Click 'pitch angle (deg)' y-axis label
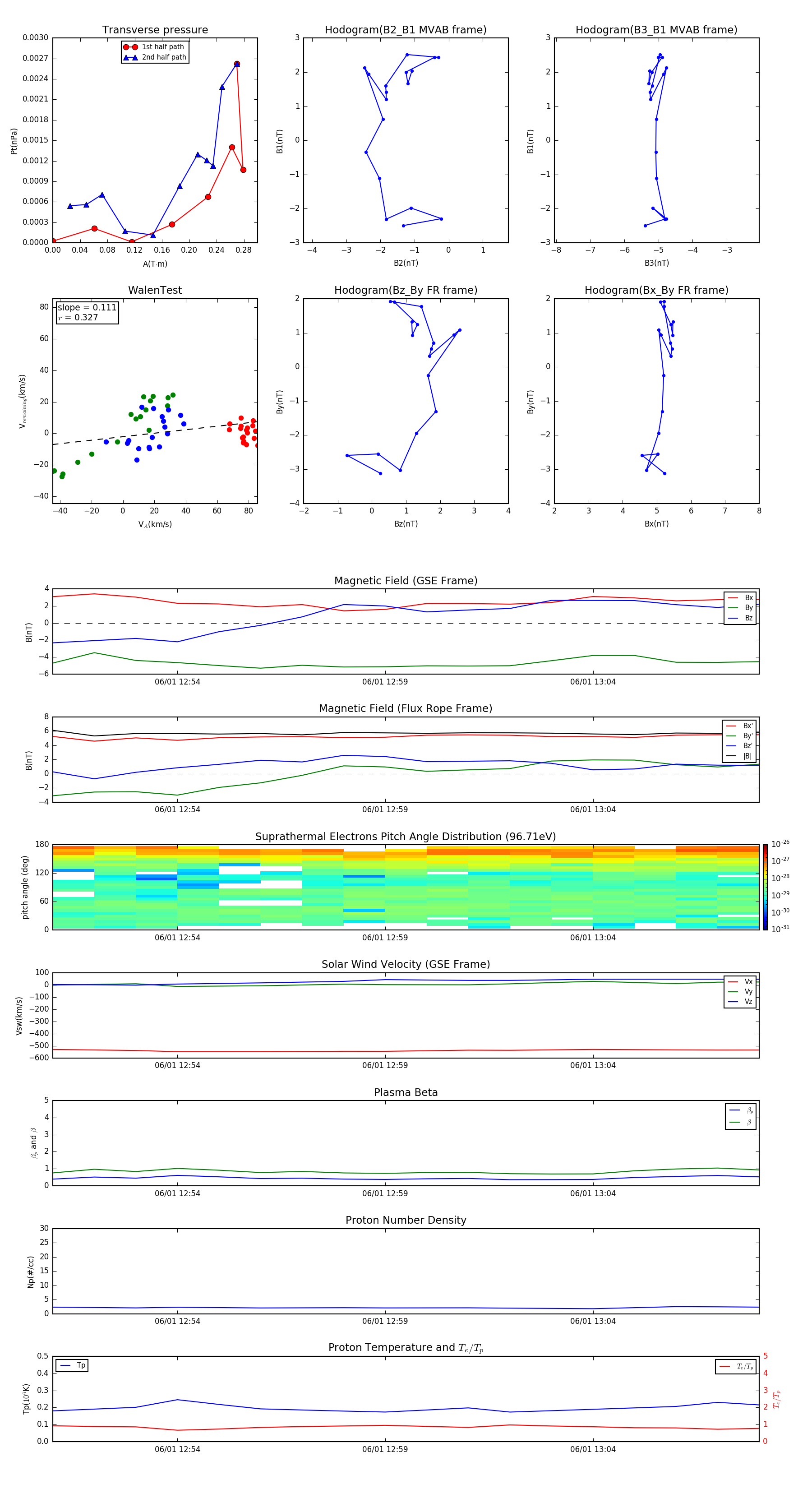The height and width of the screenshot is (1489, 812). pyautogui.click(x=25, y=887)
